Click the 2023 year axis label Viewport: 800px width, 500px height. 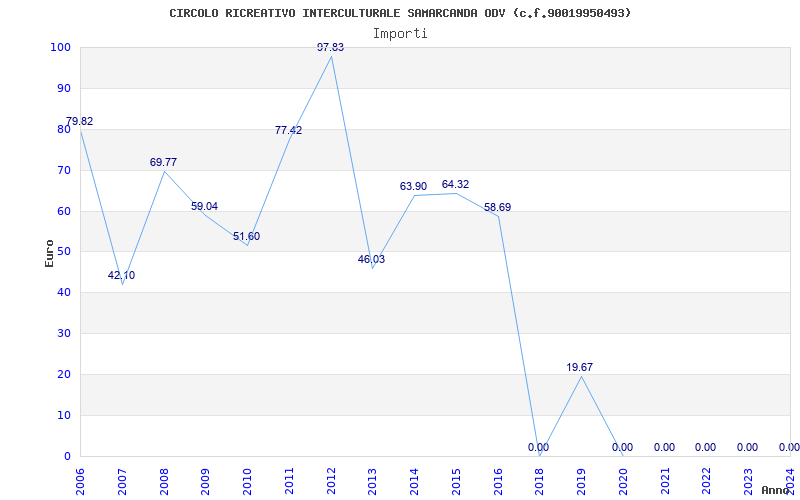(749, 481)
